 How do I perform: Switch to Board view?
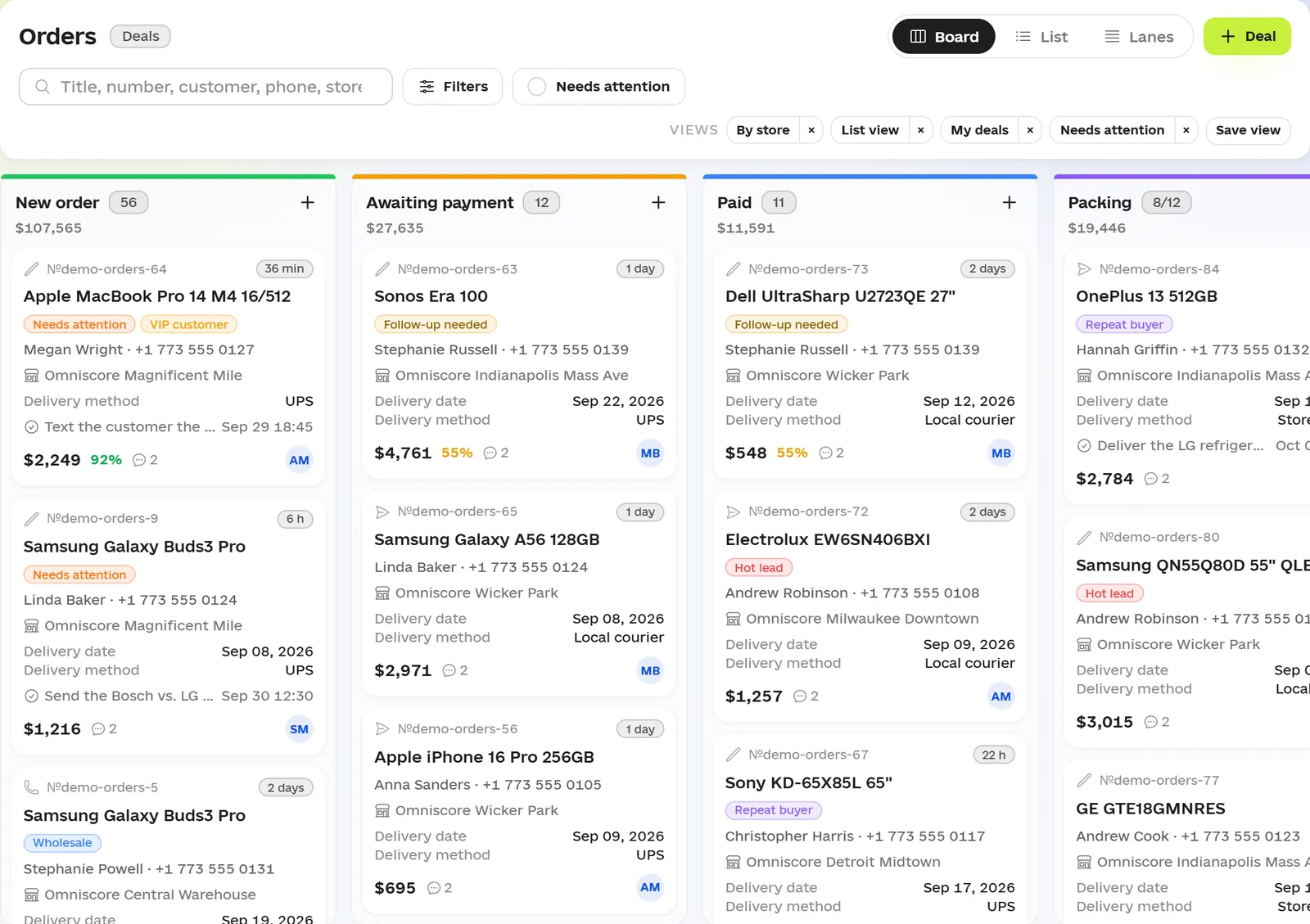click(943, 37)
